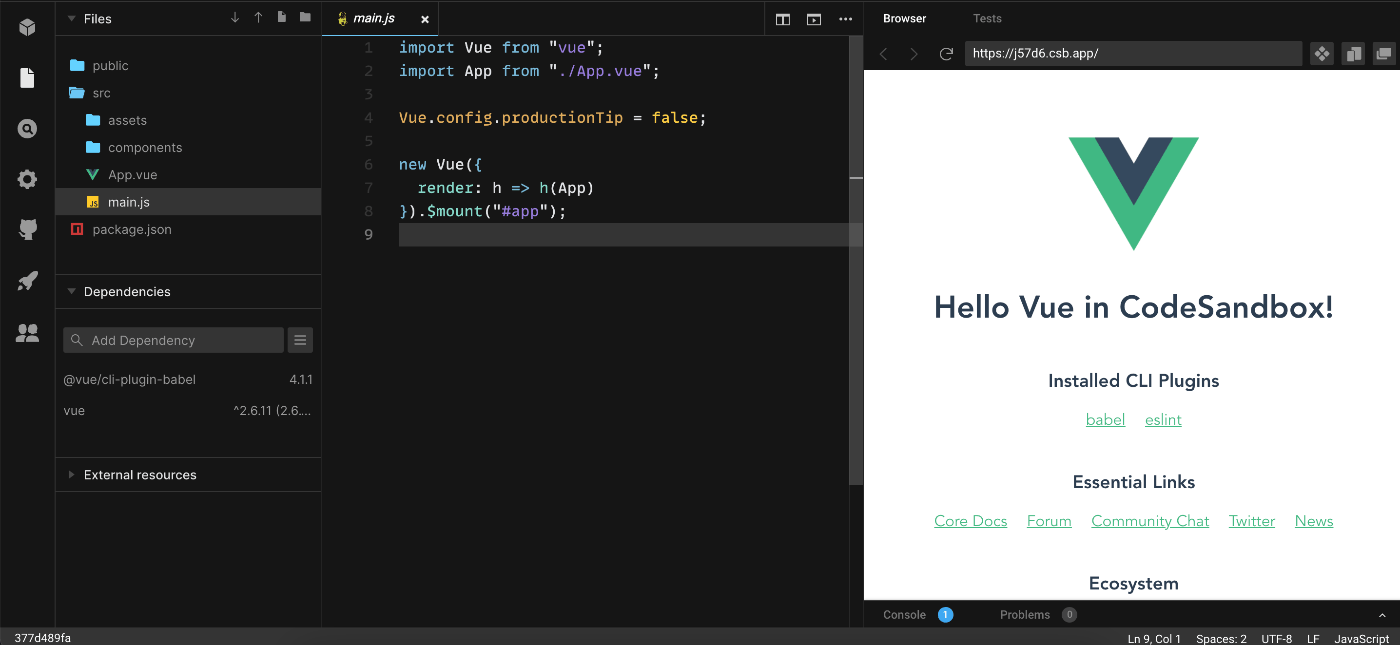Open the Live collaboration people icon

(x=27, y=332)
